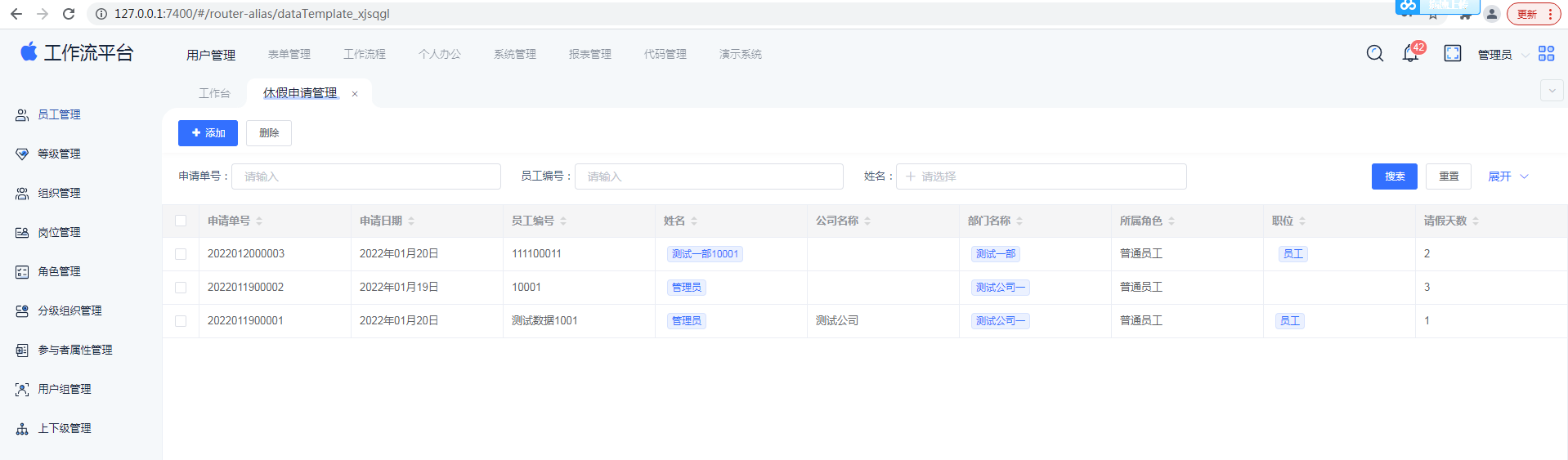Open the 管理员 user dropdown
This screenshot has height=460, width=1568.
(1502, 55)
